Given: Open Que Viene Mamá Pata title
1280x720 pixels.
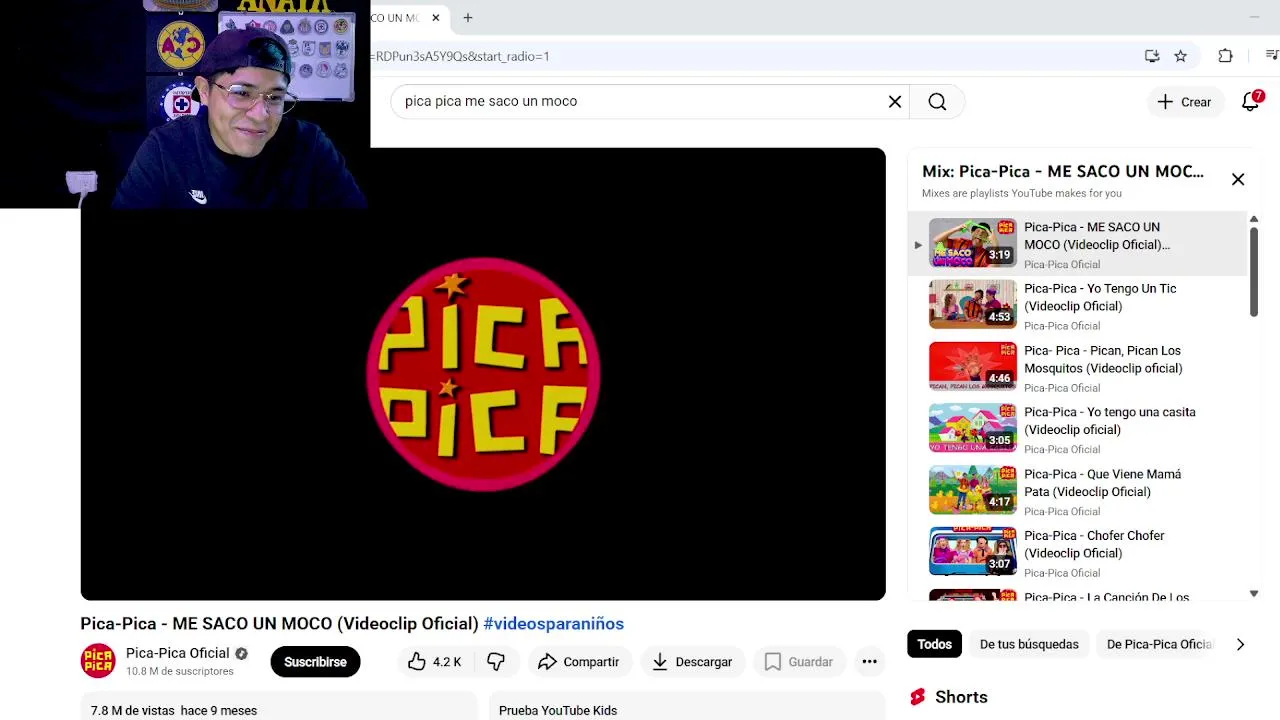Looking at the screenshot, I should (x=1102, y=483).
